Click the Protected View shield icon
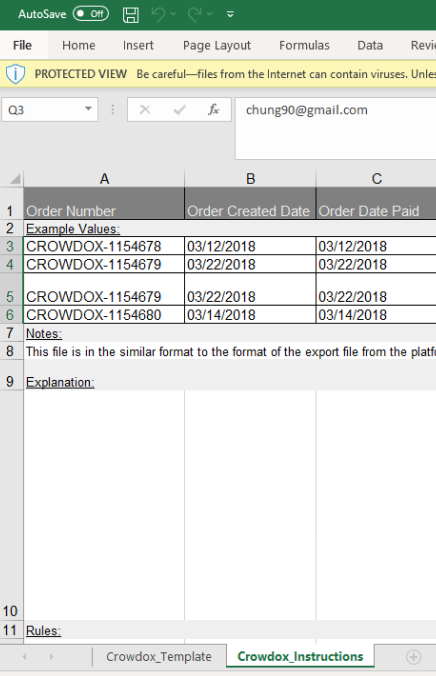The height and width of the screenshot is (676, 436). 16,74
